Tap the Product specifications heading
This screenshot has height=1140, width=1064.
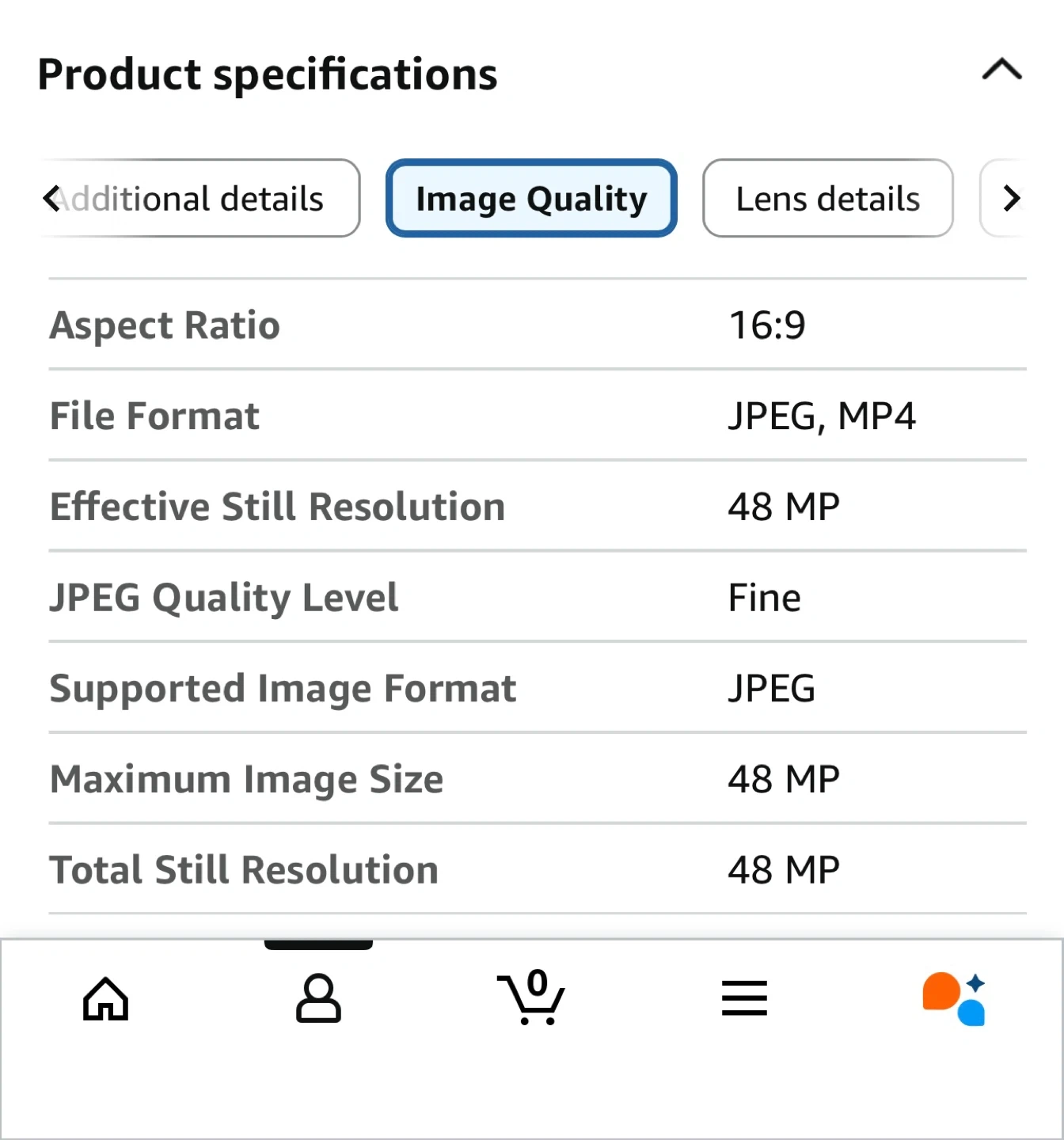tap(268, 74)
